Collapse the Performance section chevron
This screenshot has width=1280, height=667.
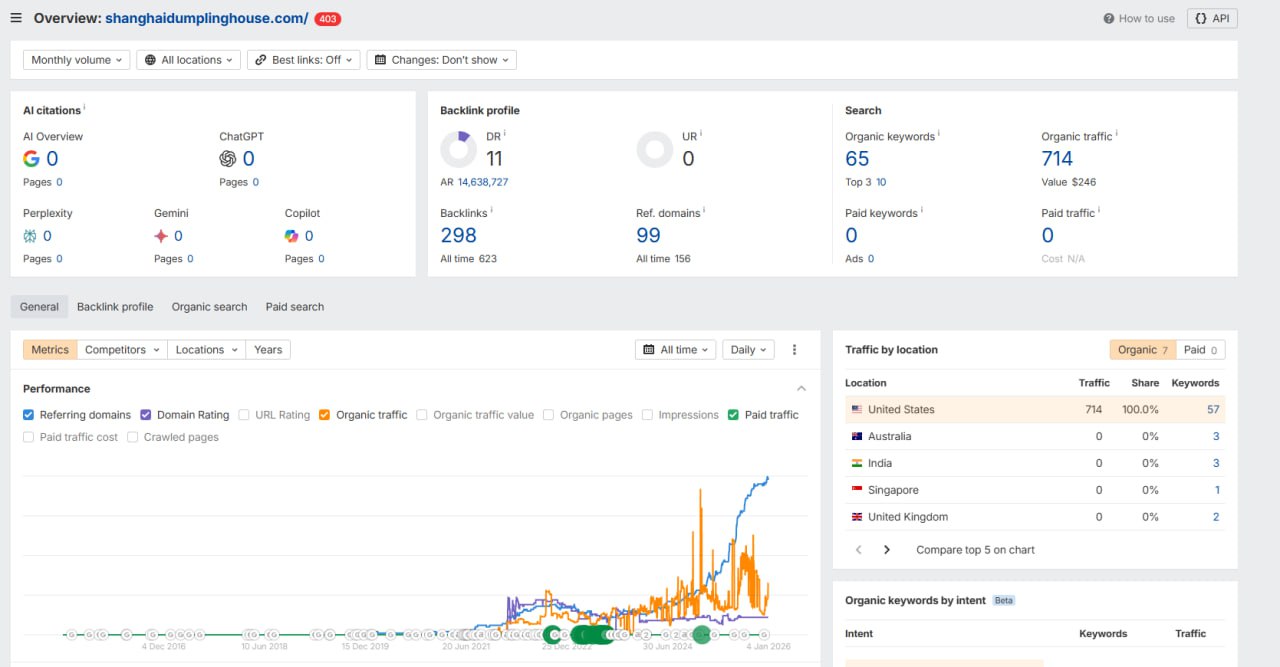coord(801,388)
